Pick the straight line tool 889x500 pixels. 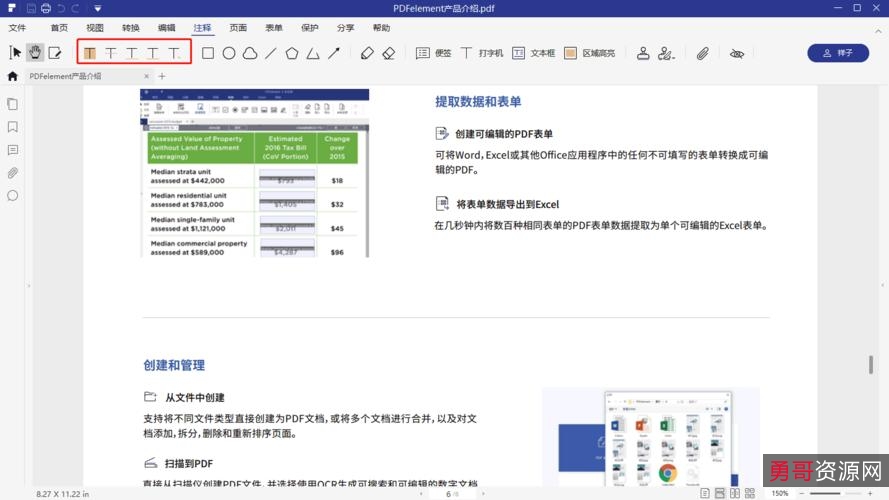click(x=271, y=53)
